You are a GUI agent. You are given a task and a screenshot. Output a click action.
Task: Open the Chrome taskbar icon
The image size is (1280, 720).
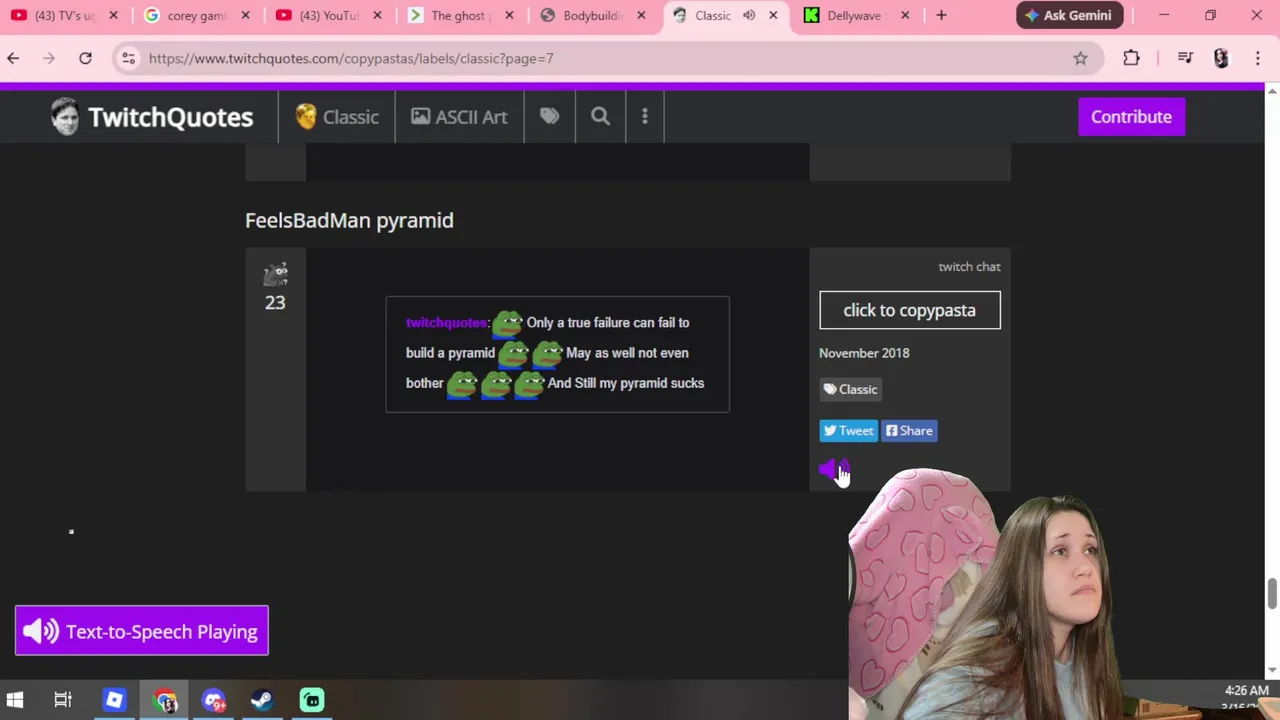tap(165, 700)
